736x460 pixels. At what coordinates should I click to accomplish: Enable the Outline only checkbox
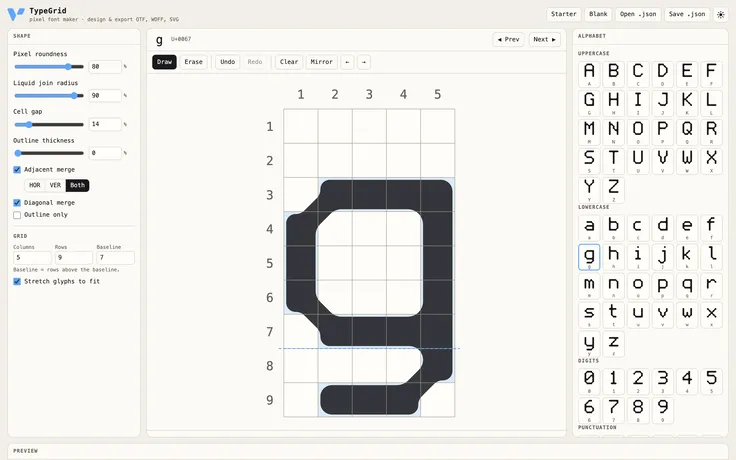point(17,215)
